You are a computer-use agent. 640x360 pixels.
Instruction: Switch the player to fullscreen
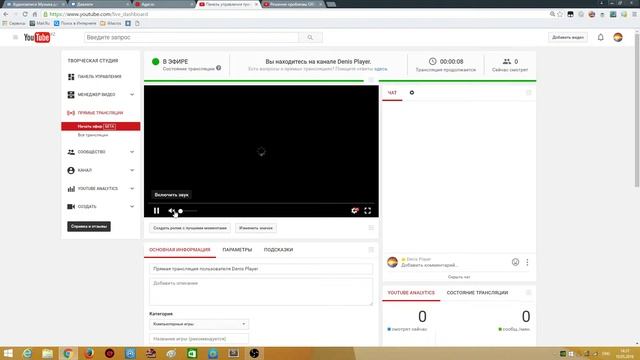coord(368,211)
